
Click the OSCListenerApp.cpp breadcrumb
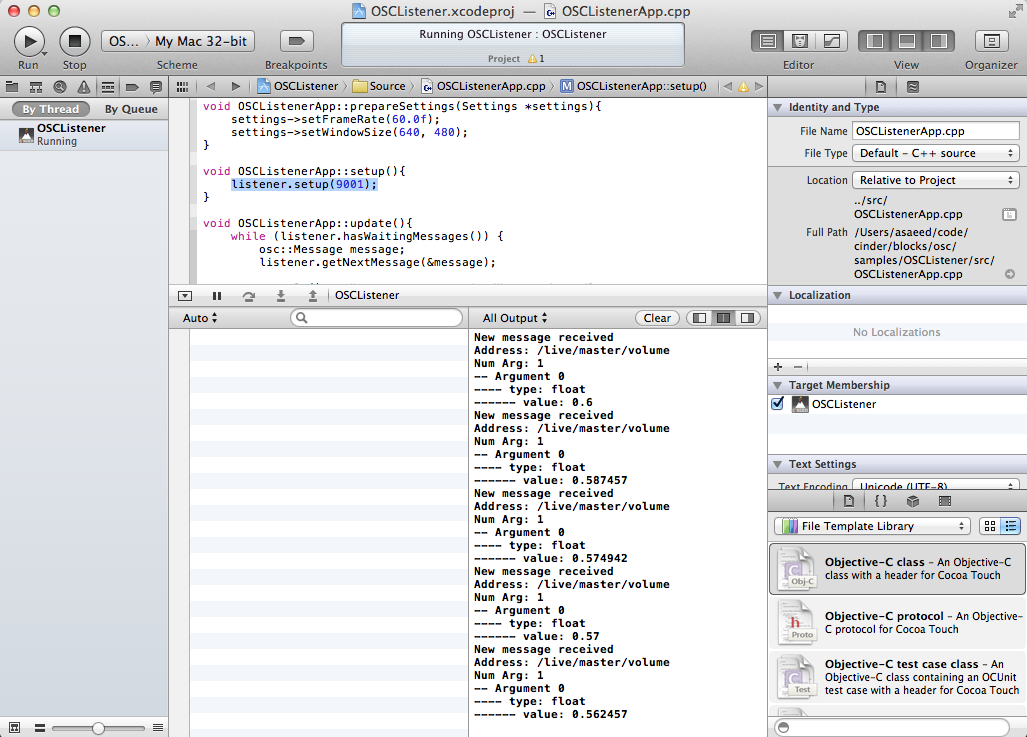[x=484, y=86]
